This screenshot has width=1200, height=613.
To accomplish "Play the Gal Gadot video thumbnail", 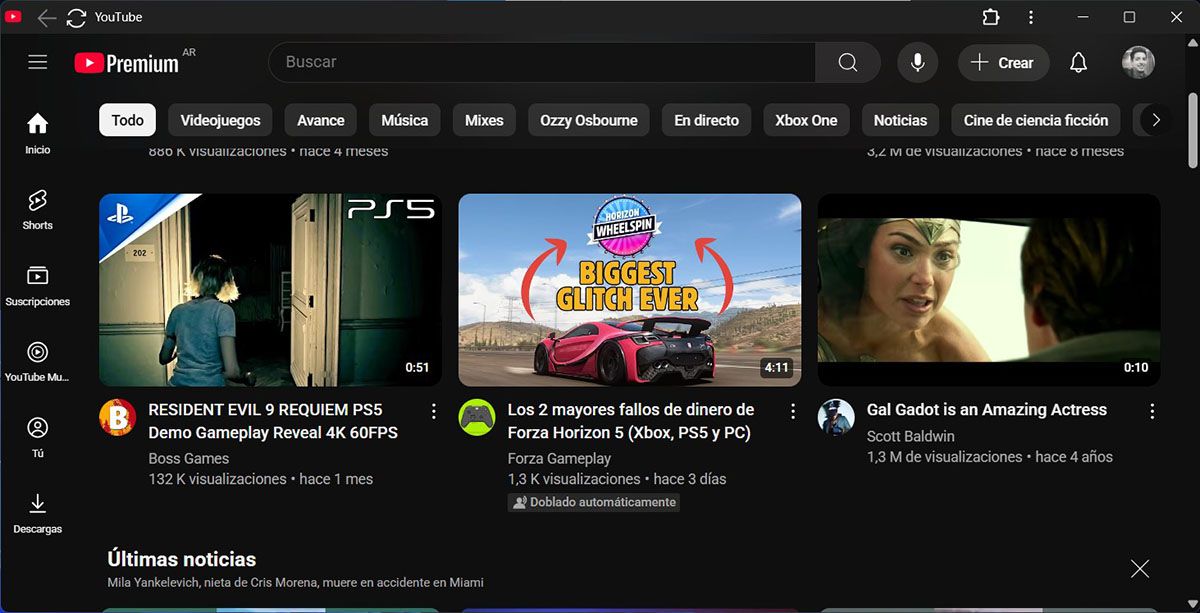I will (989, 290).
